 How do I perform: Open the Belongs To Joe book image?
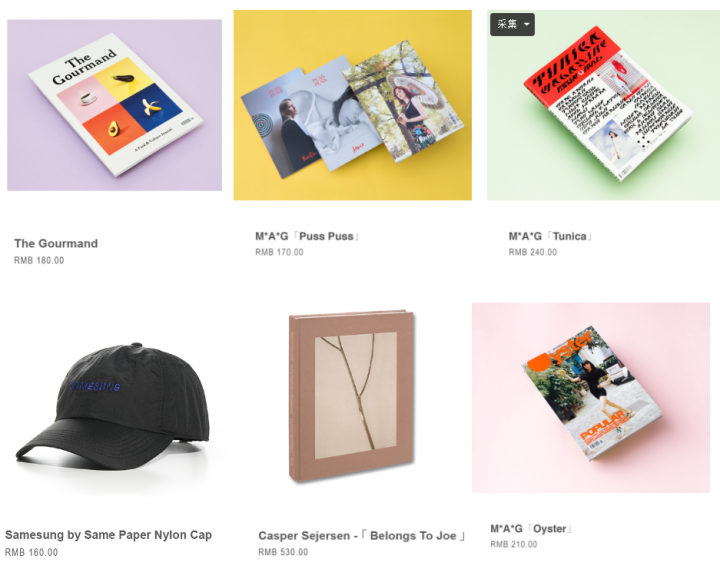coord(352,397)
